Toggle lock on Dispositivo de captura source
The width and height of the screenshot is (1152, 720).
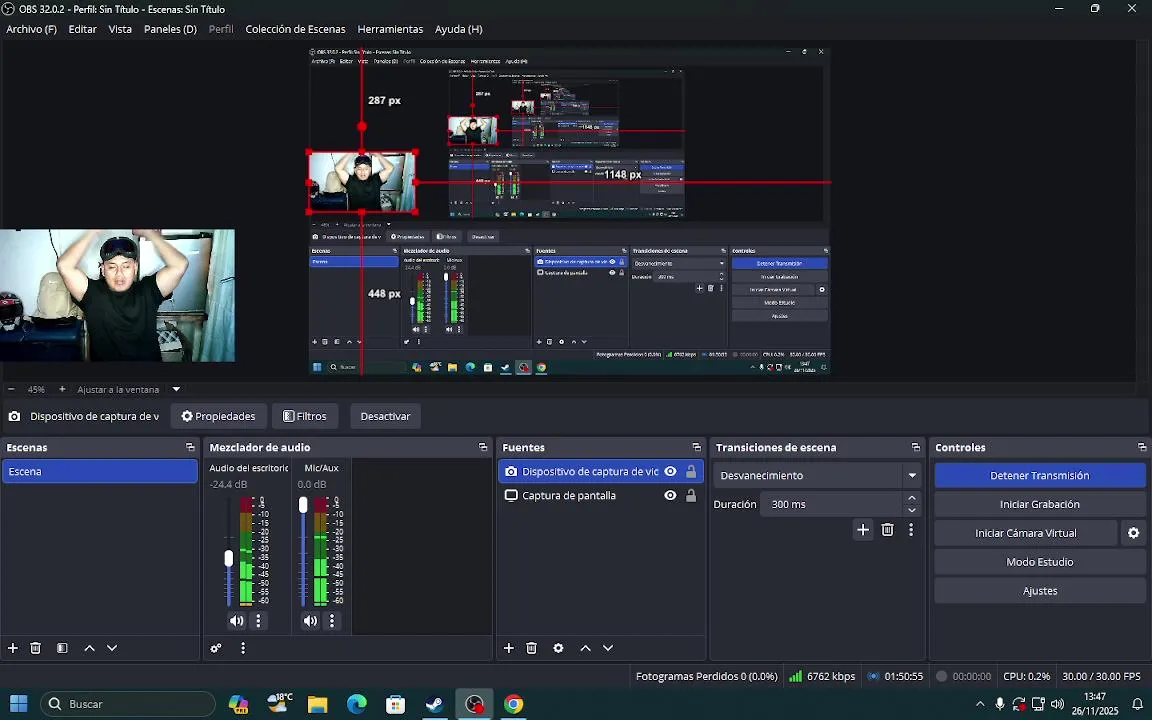691,472
